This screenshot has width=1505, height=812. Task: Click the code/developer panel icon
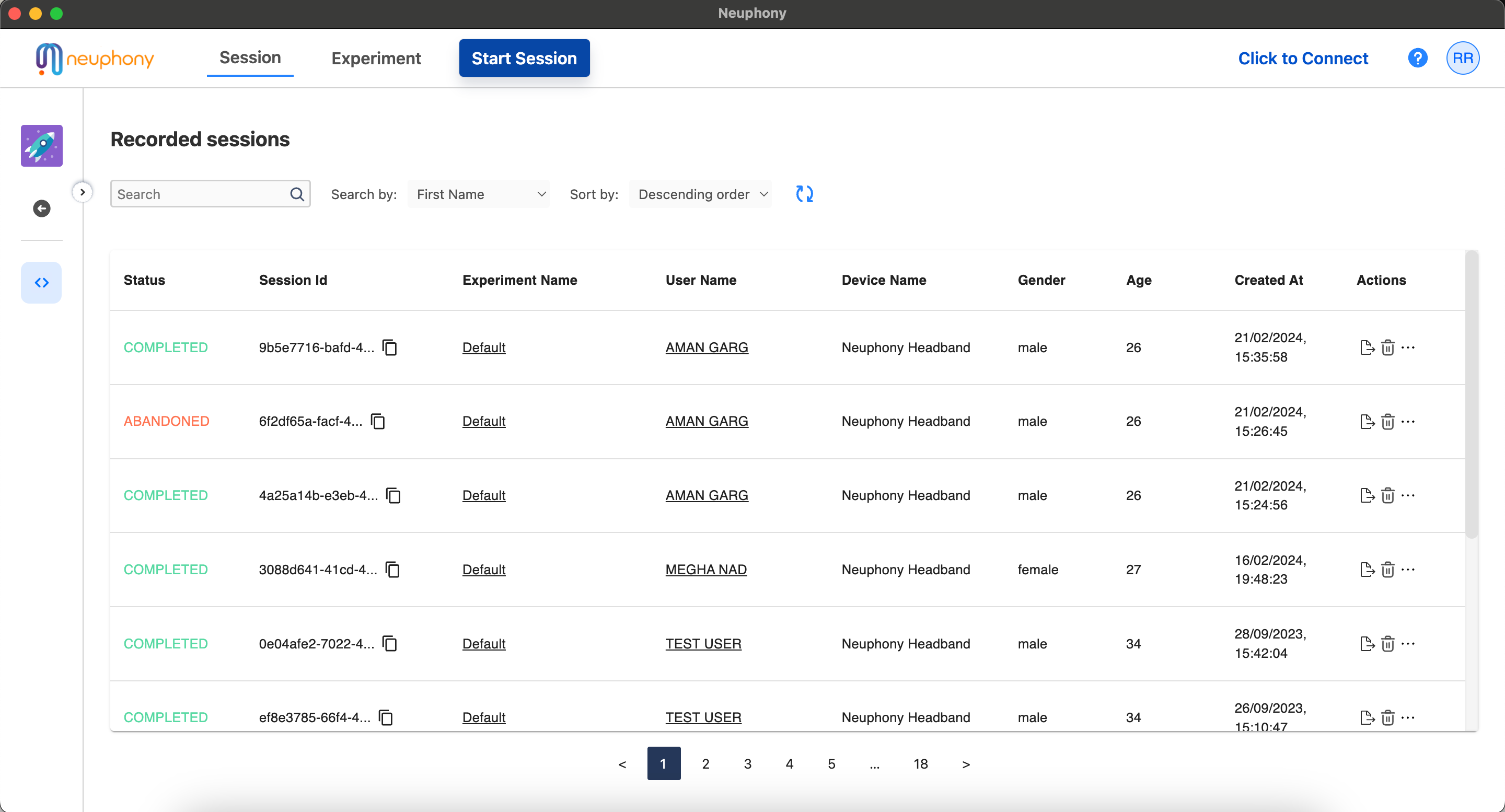pyautogui.click(x=41, y=282)
